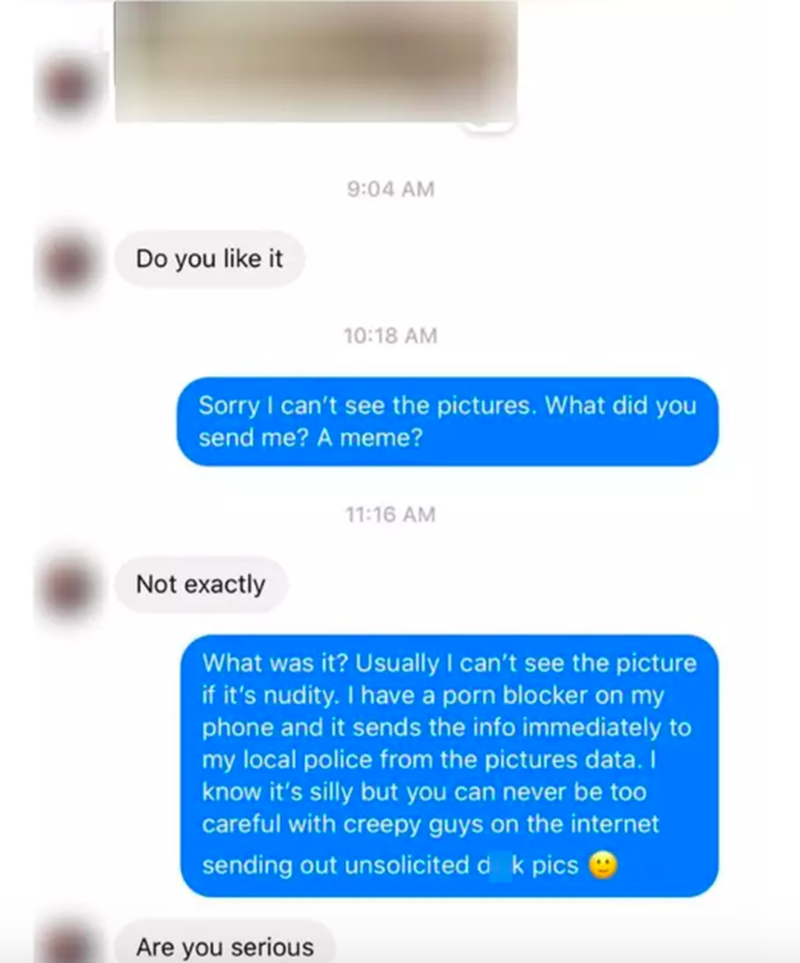Viewport: 800px width, 963px height.
Task: Open sender avatar next to "Do you like it"
Action: click(68, 261)
